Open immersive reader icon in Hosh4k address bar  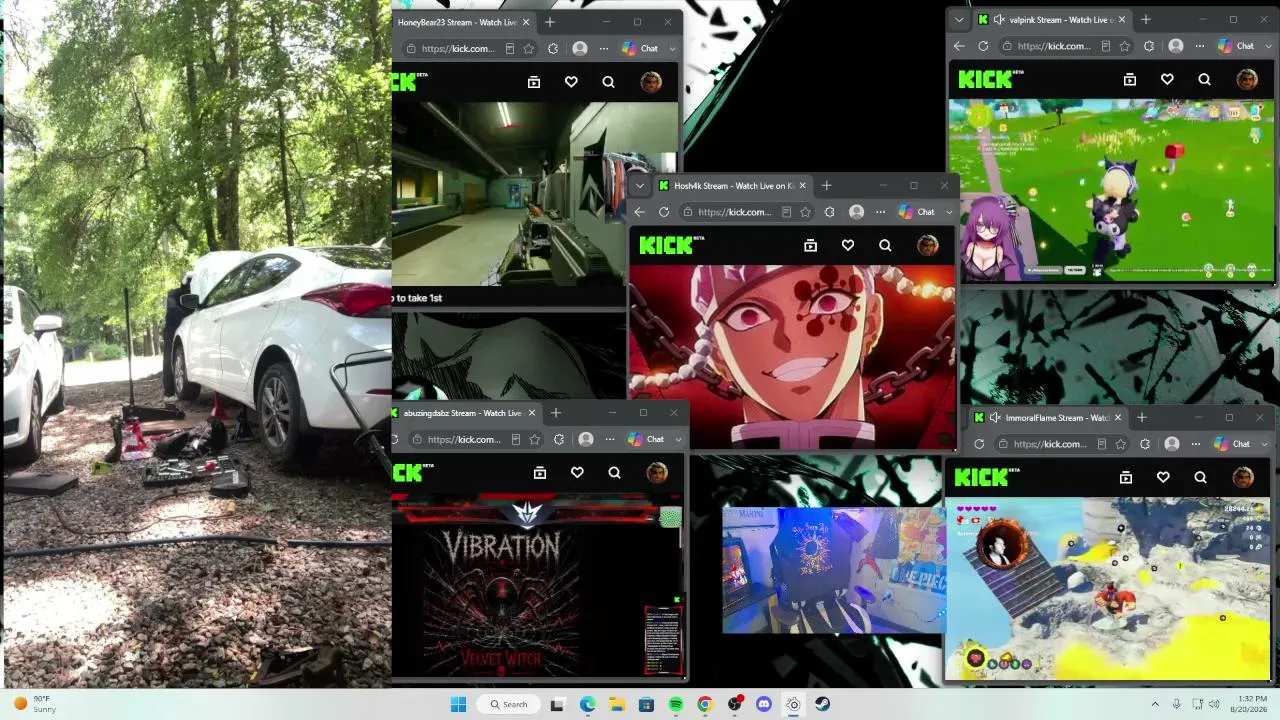point(787,212)
